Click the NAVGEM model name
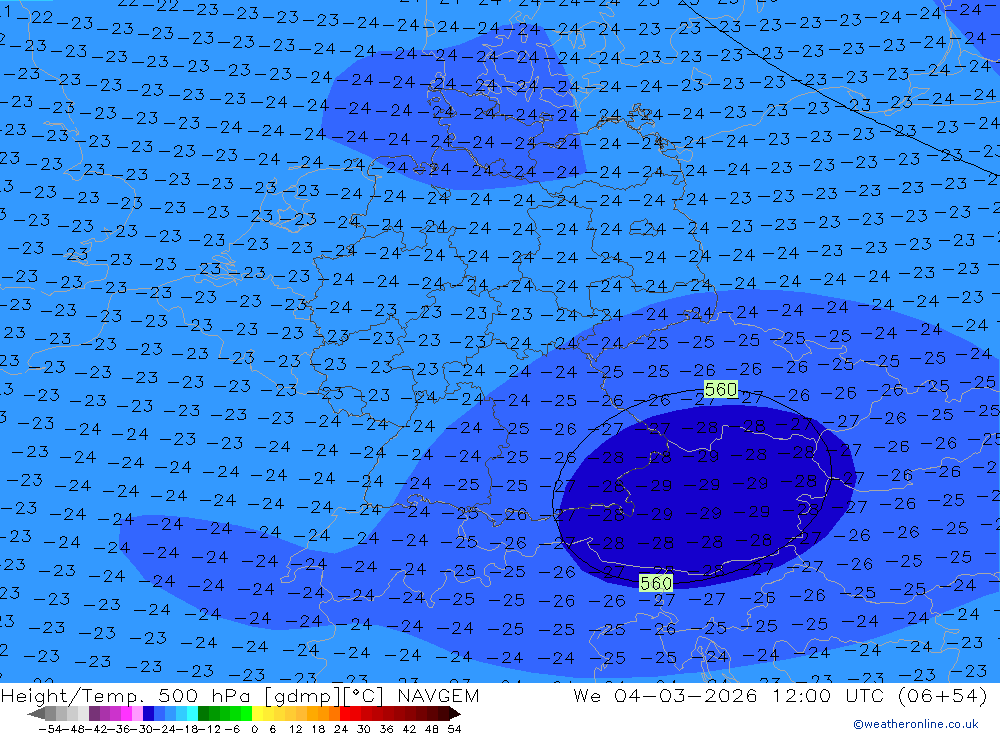This screenshot has height=733, width=1000. point(438,695)
